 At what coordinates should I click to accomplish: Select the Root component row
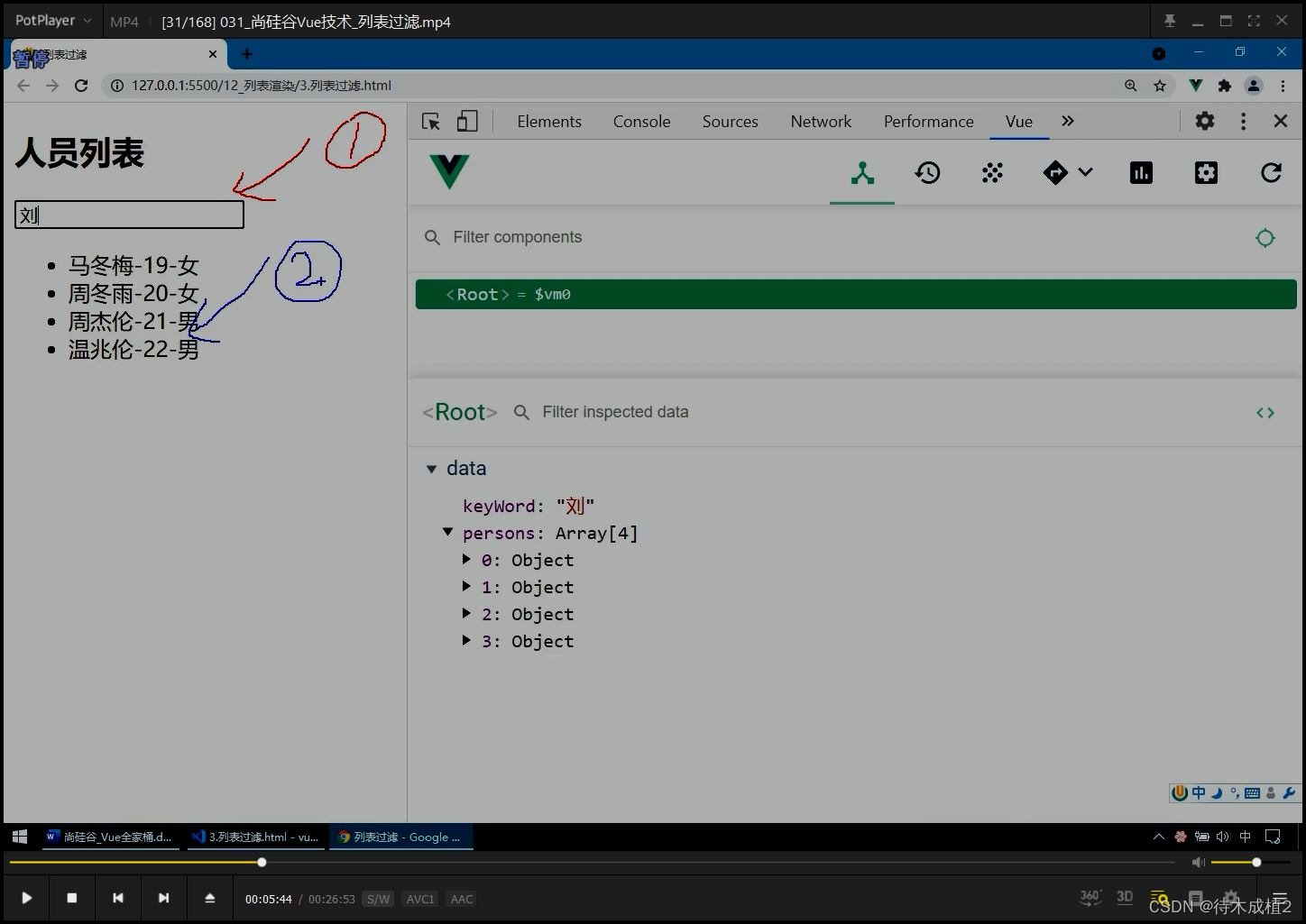(x=856, y=295)
